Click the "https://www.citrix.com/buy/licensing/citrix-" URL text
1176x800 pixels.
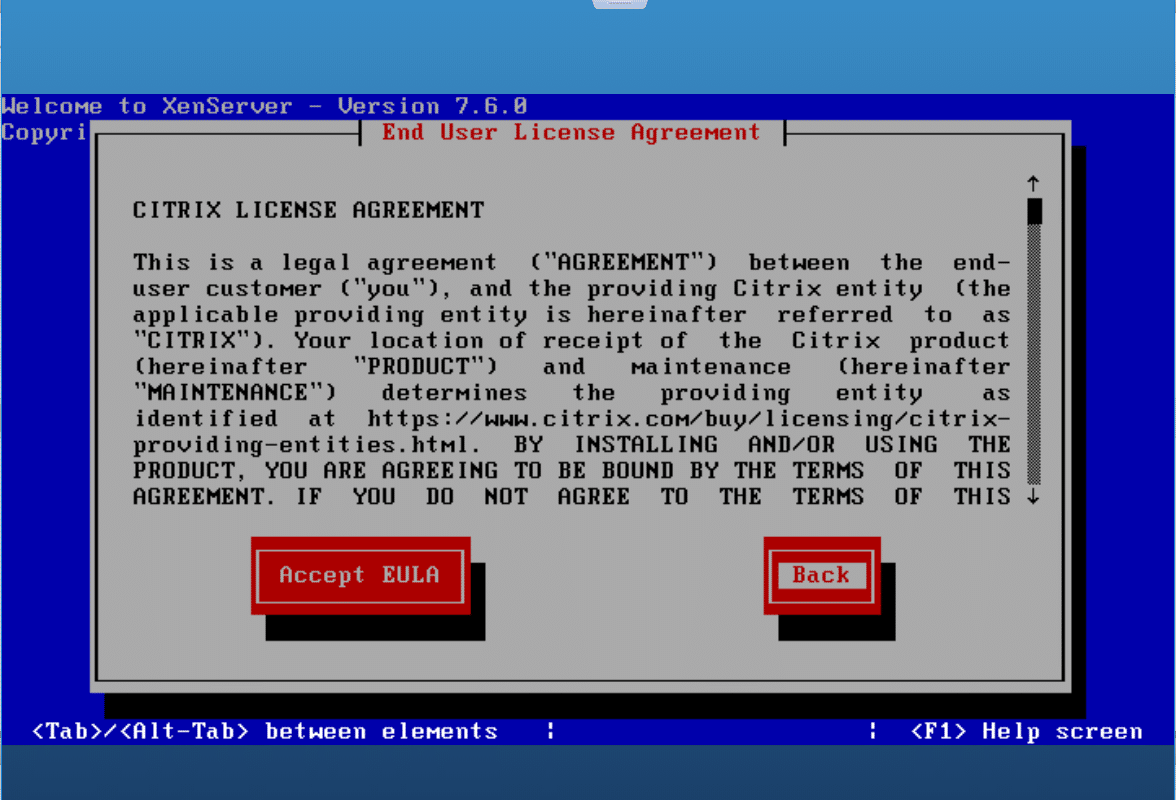[688, 418]
